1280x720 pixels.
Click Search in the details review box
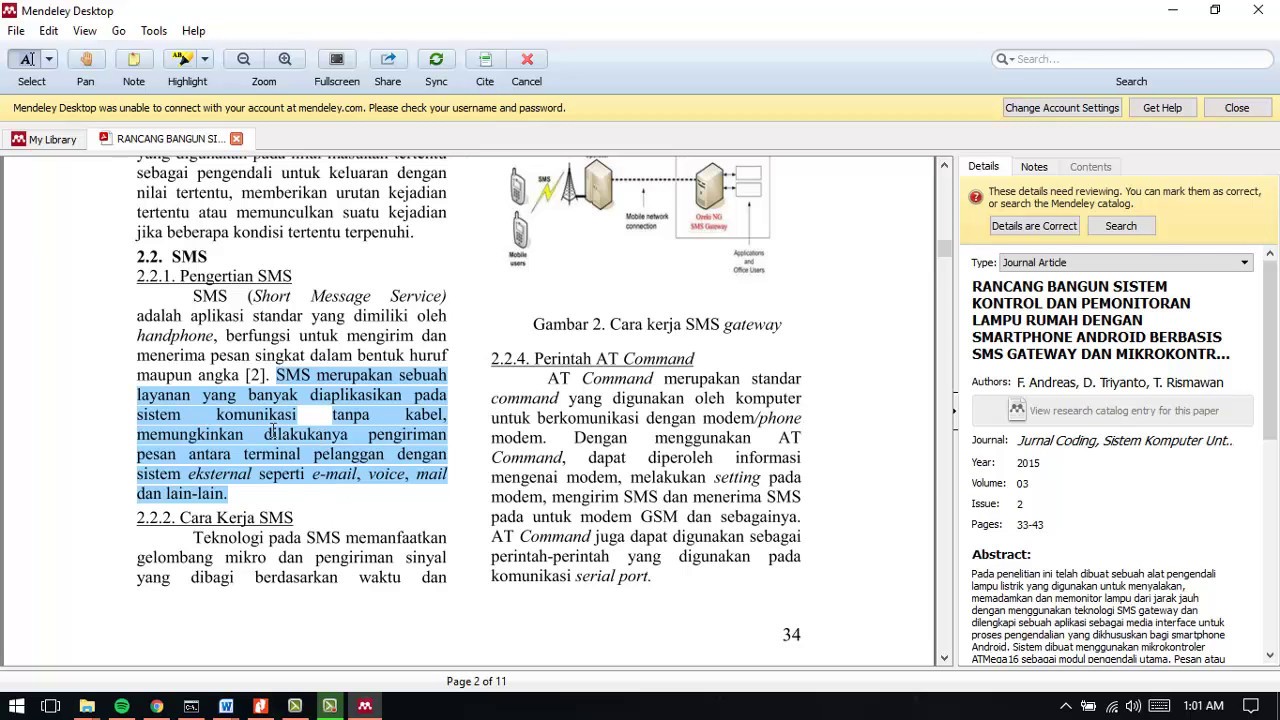(1121, 226)
